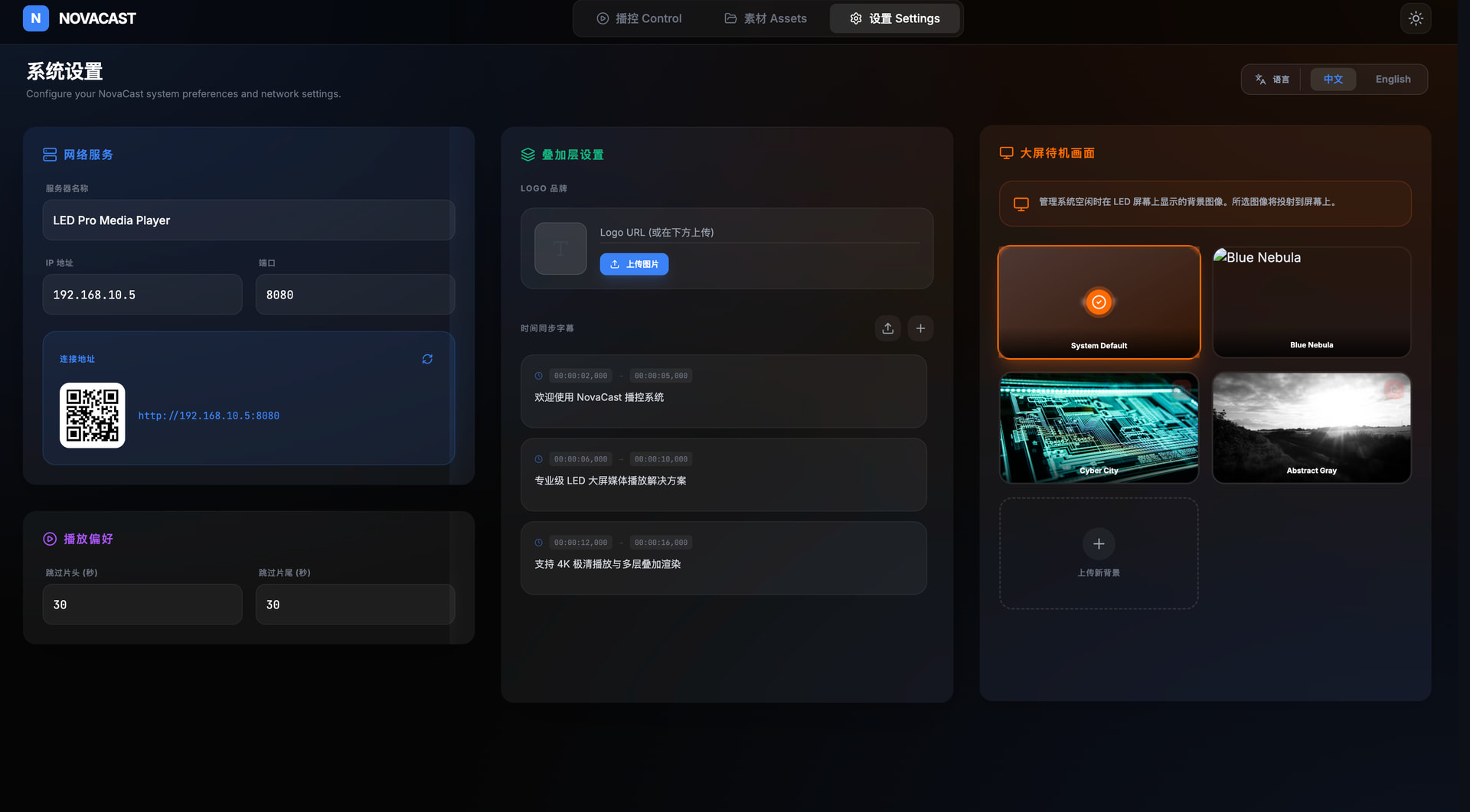Viewport: 1470px width, 812px height.
Task: Click the port 8080 input field
Action: click(355, 295)
